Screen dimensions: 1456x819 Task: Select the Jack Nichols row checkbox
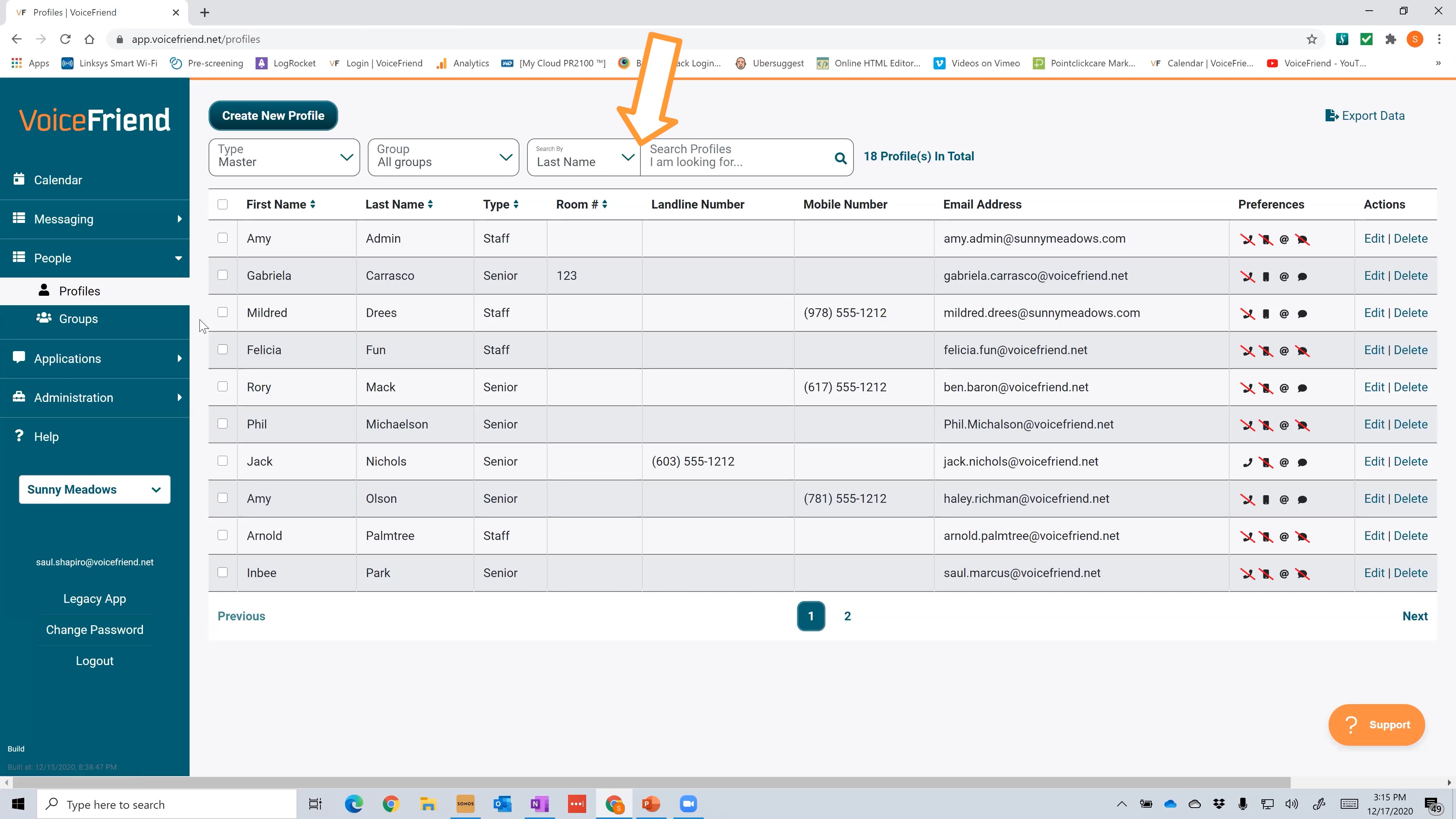point(223,461)
